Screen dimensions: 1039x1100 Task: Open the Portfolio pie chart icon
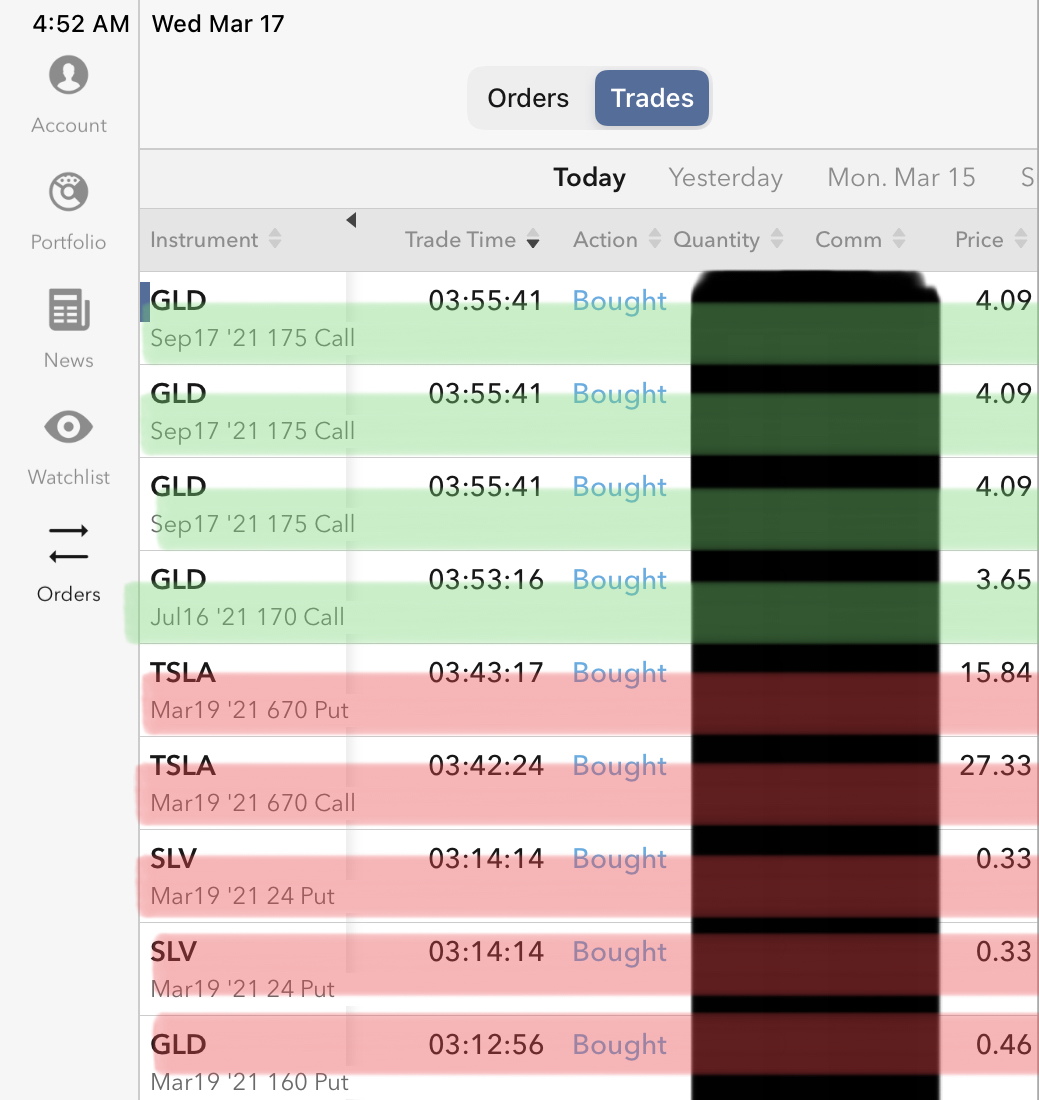(x=68, y=194)
